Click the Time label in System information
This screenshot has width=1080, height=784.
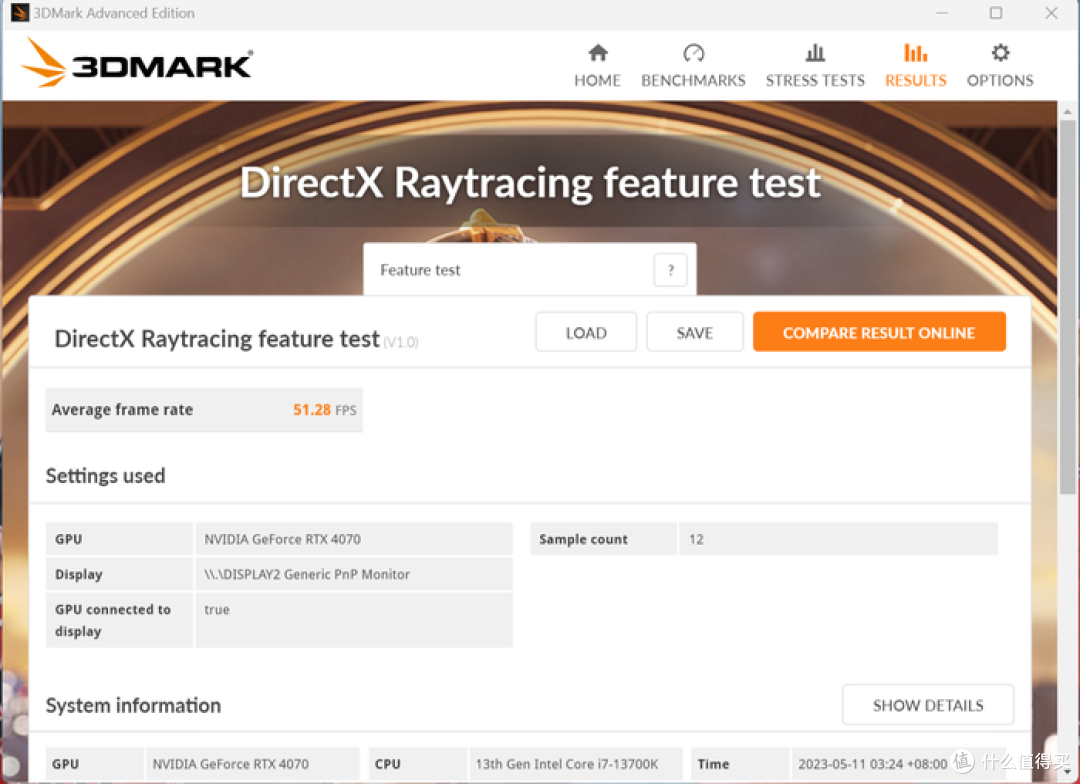click(x=713, y=764)
